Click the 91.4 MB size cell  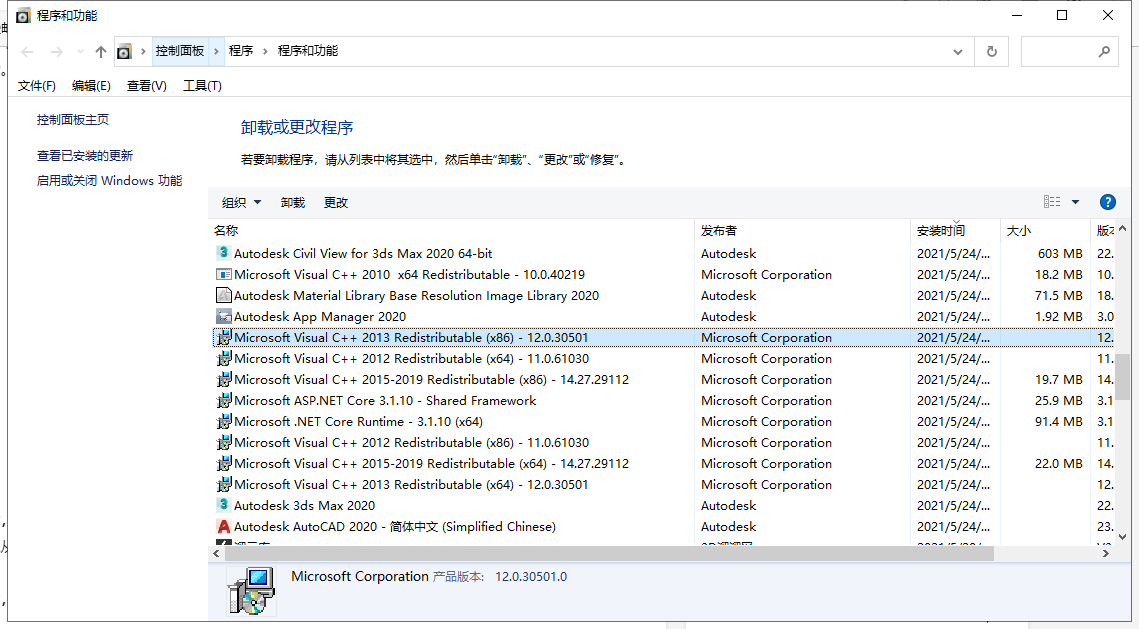click(x=1058, y=421)
